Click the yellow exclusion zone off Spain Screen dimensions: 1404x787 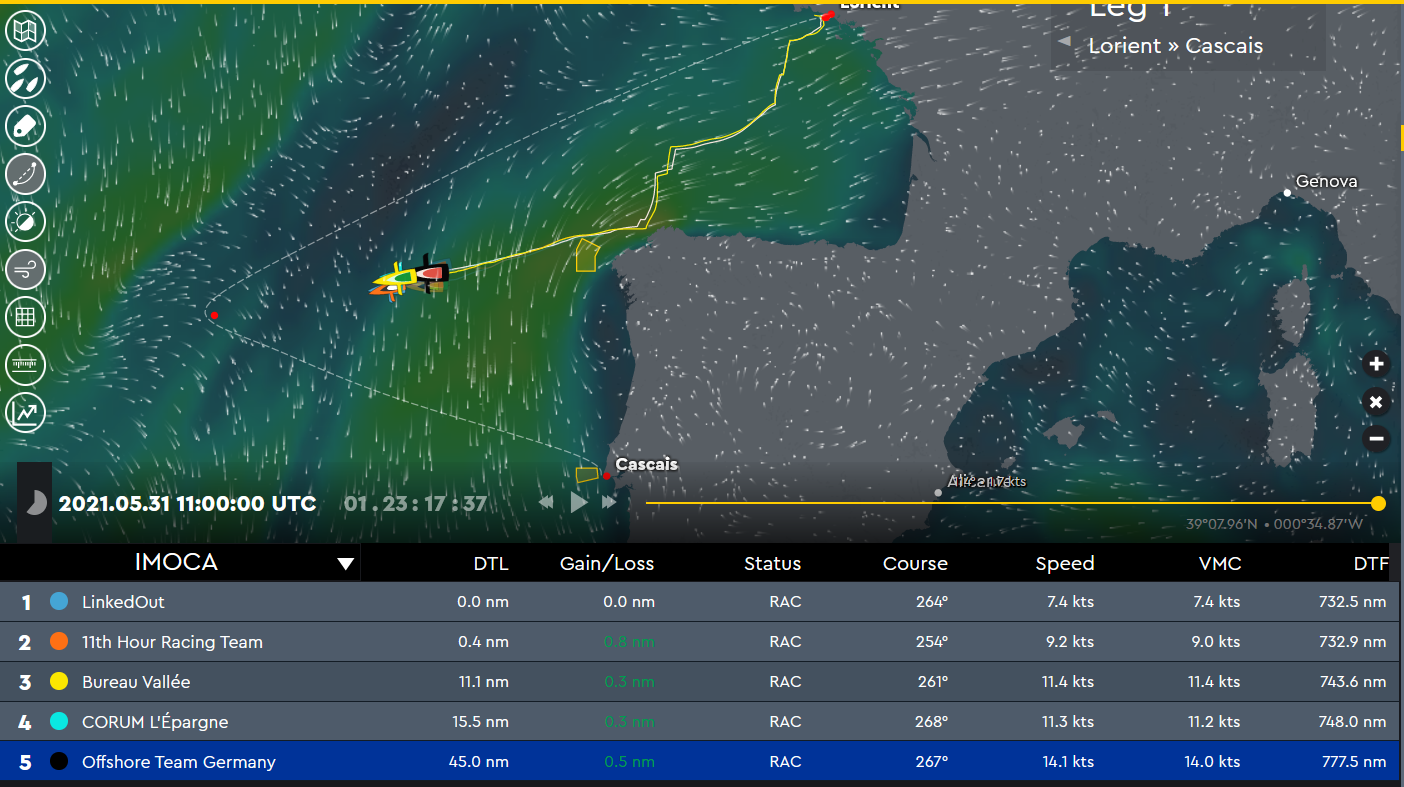coord(586,255)
